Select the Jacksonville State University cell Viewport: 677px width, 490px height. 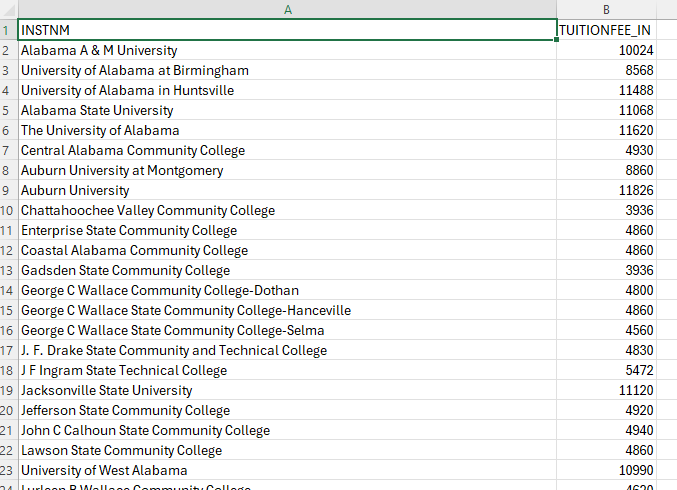287,390
